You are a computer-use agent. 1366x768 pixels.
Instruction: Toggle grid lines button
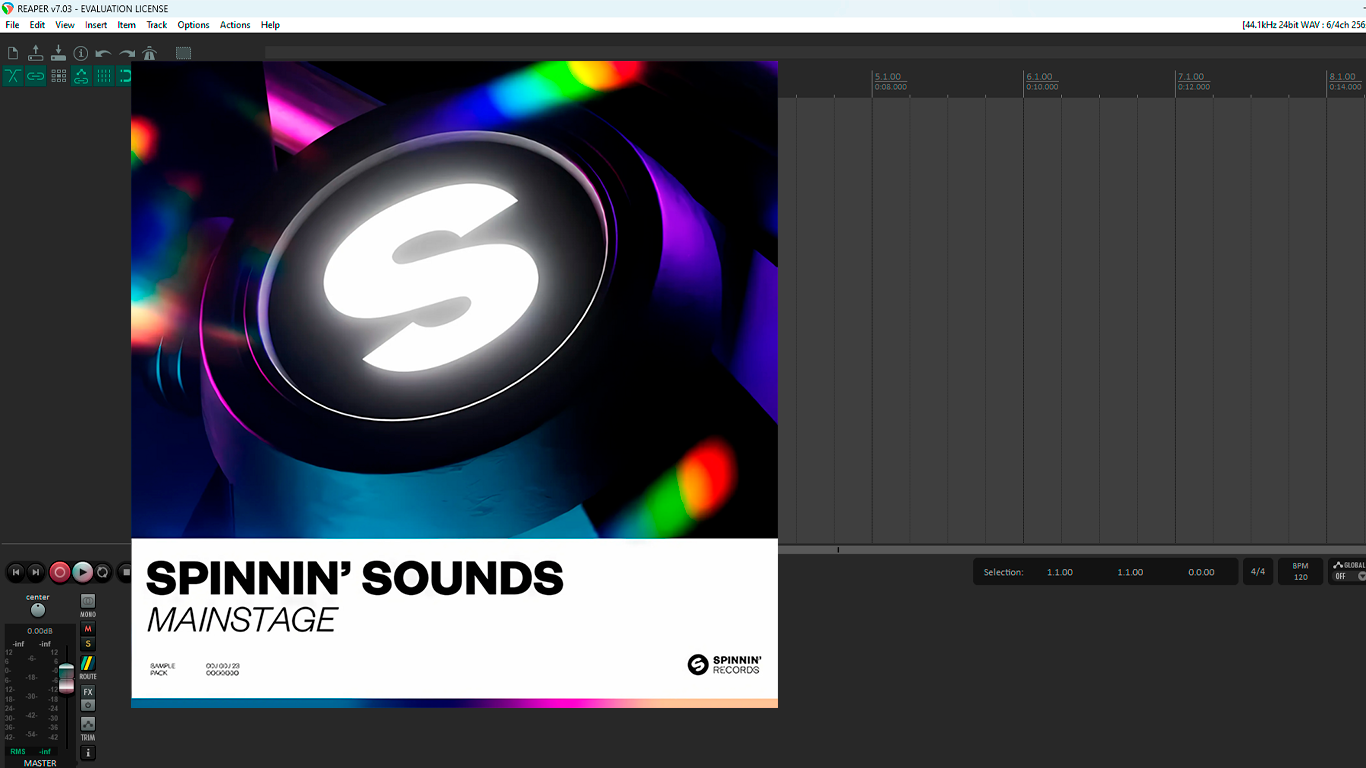click(104, 76)
